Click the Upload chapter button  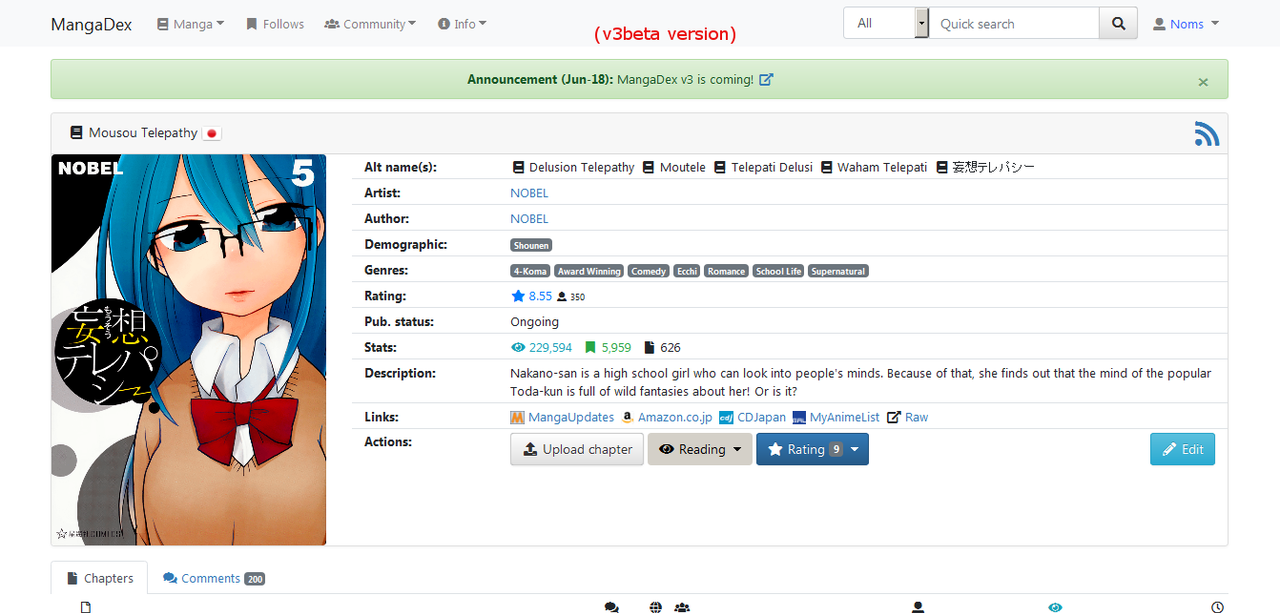coord(577,449)
